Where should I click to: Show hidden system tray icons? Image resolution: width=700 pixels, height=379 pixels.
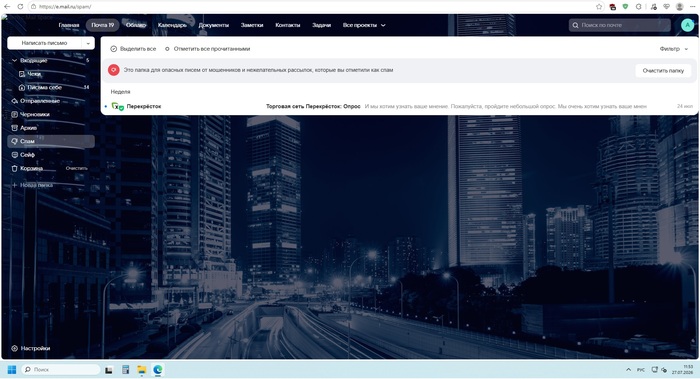(628, 370)
